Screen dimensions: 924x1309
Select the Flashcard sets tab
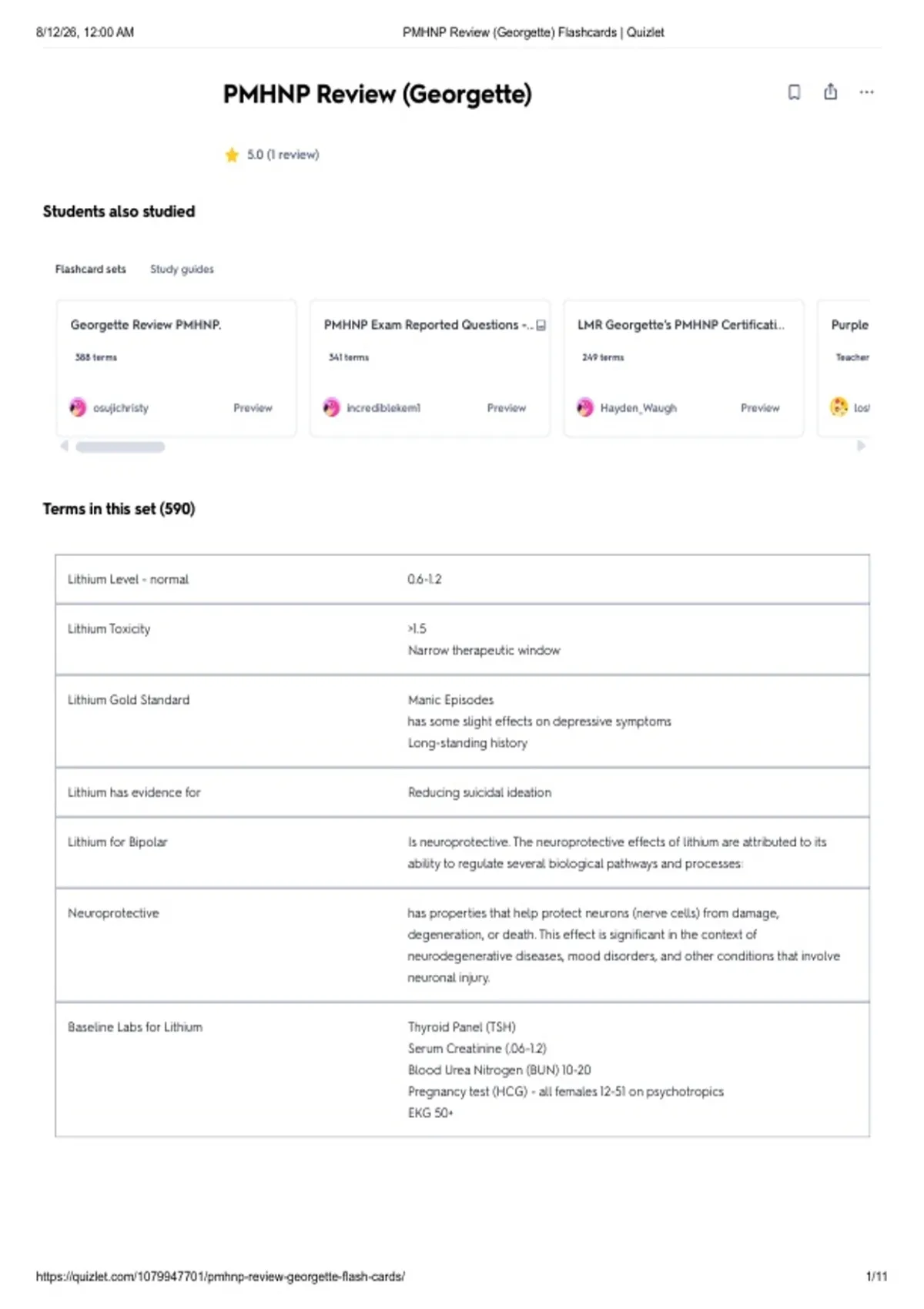[90, 269]
